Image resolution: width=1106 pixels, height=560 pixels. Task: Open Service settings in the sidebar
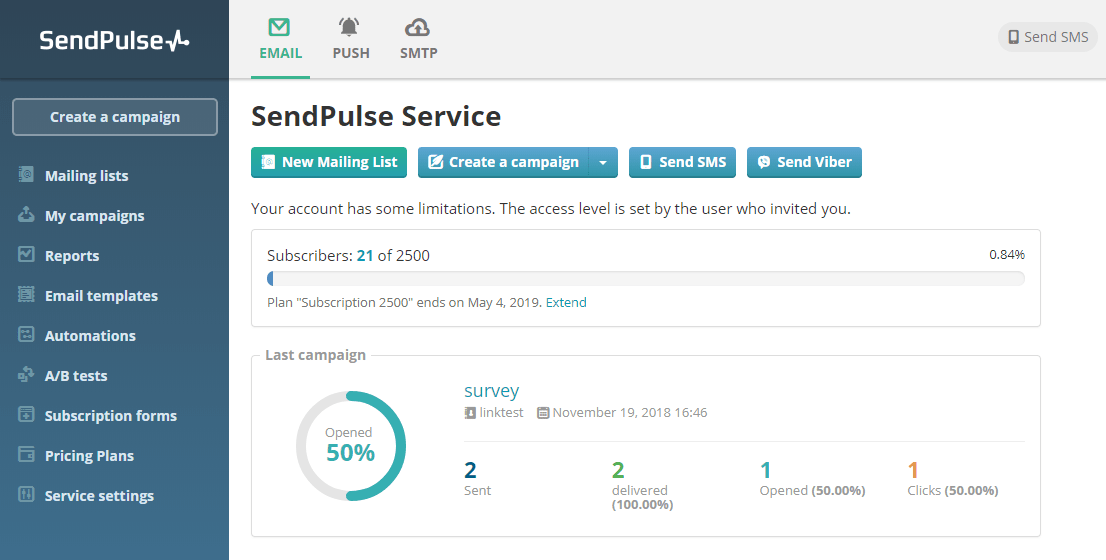tap(99, 496)
